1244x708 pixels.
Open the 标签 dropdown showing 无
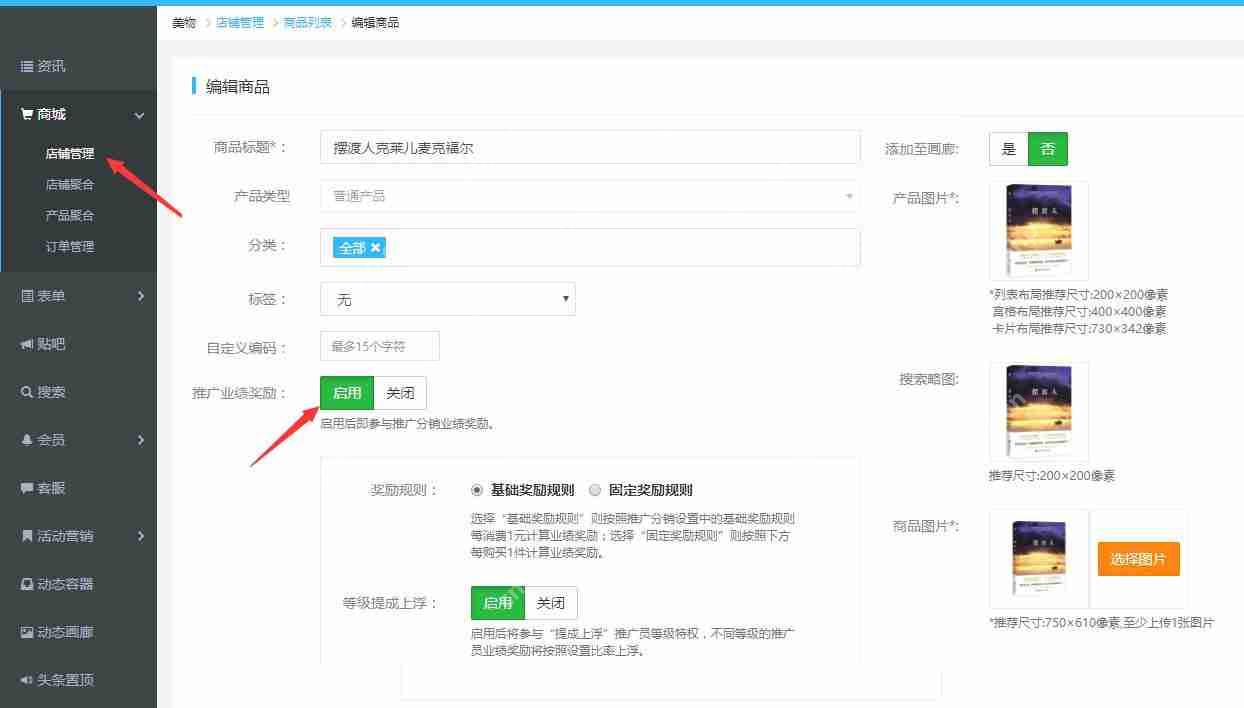point(447,299)
